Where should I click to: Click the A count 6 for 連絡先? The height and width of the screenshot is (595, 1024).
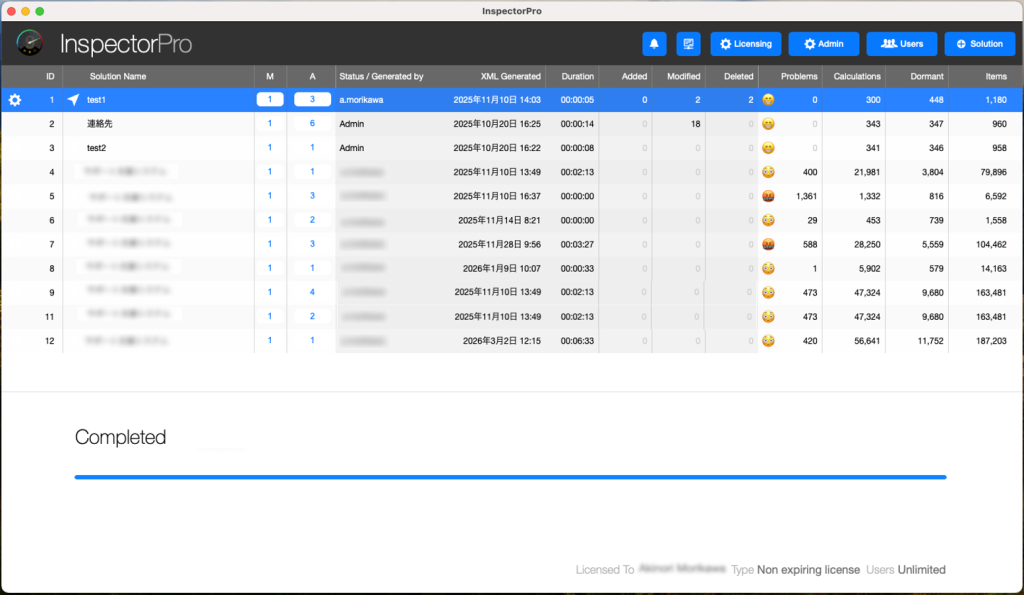[312, 124]
